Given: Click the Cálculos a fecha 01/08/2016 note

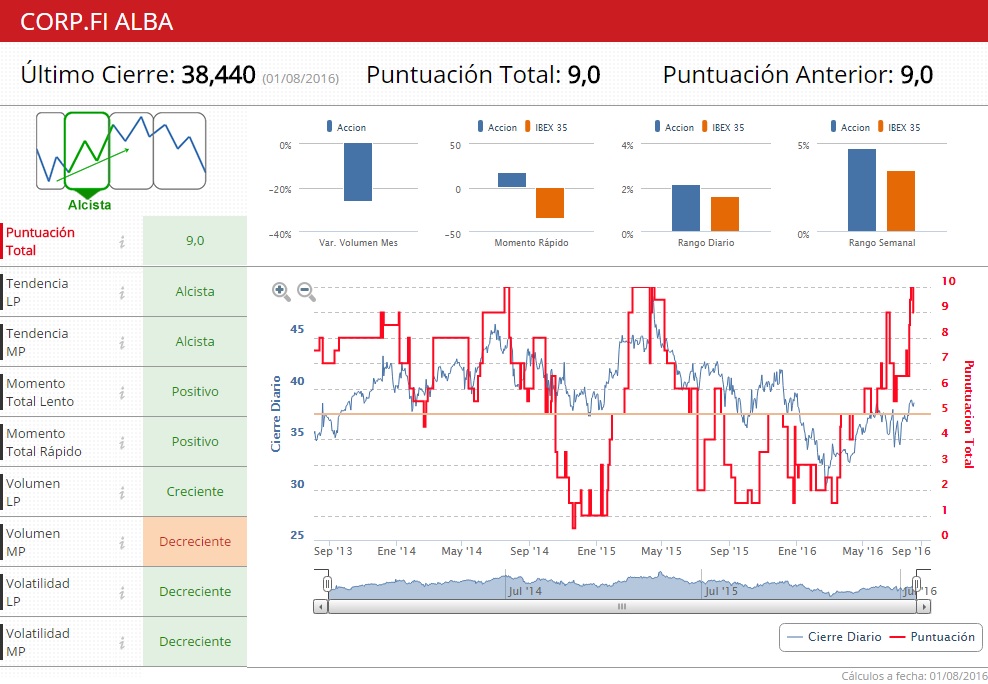Looking at the screenshot, I should [x=914, y=676].
